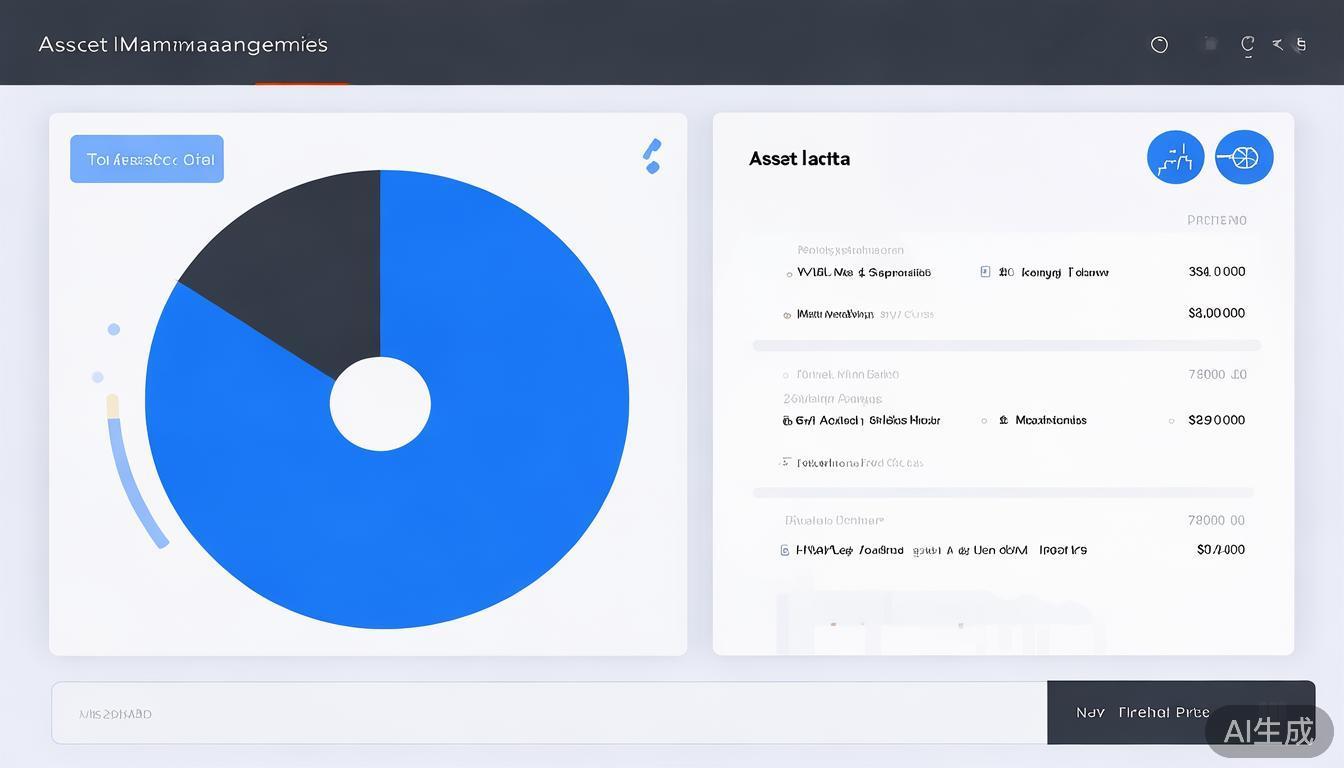
Task: Toggle the radio marker on the first asset row
Action: [787, 271]
